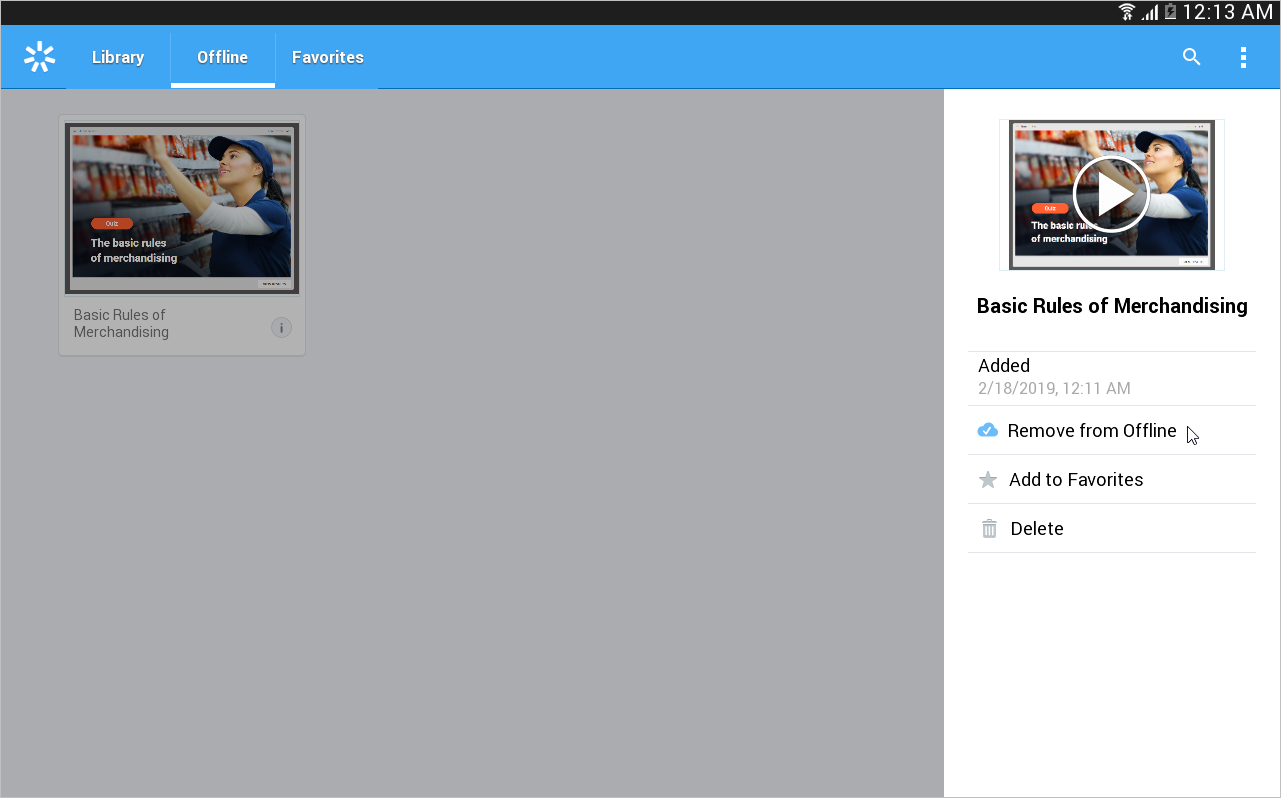Click the cloud icon beside Remove from Offline

tap(987, 431)
